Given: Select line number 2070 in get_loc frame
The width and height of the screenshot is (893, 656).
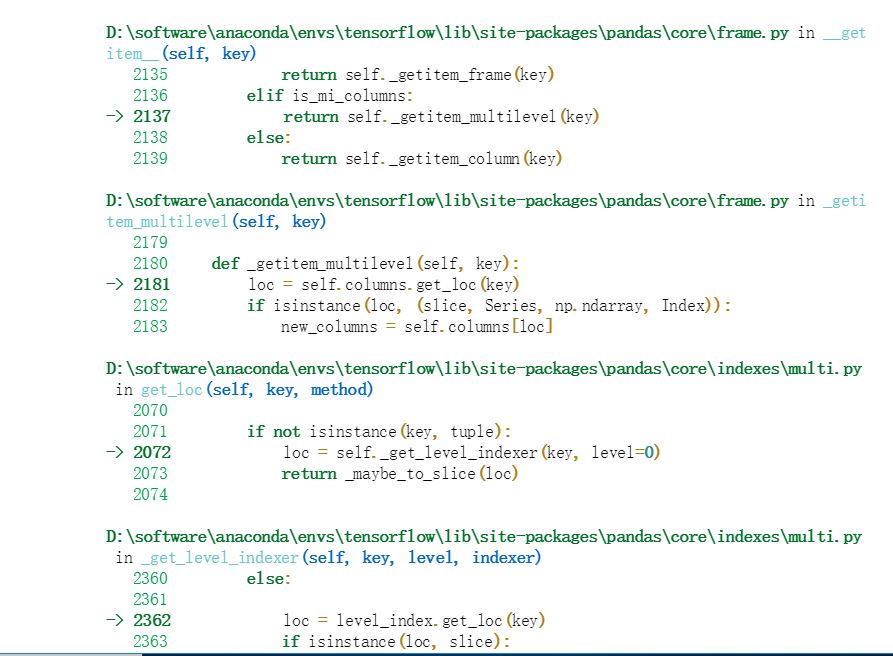Looking at the screenshot, I should tap(151, 410).
